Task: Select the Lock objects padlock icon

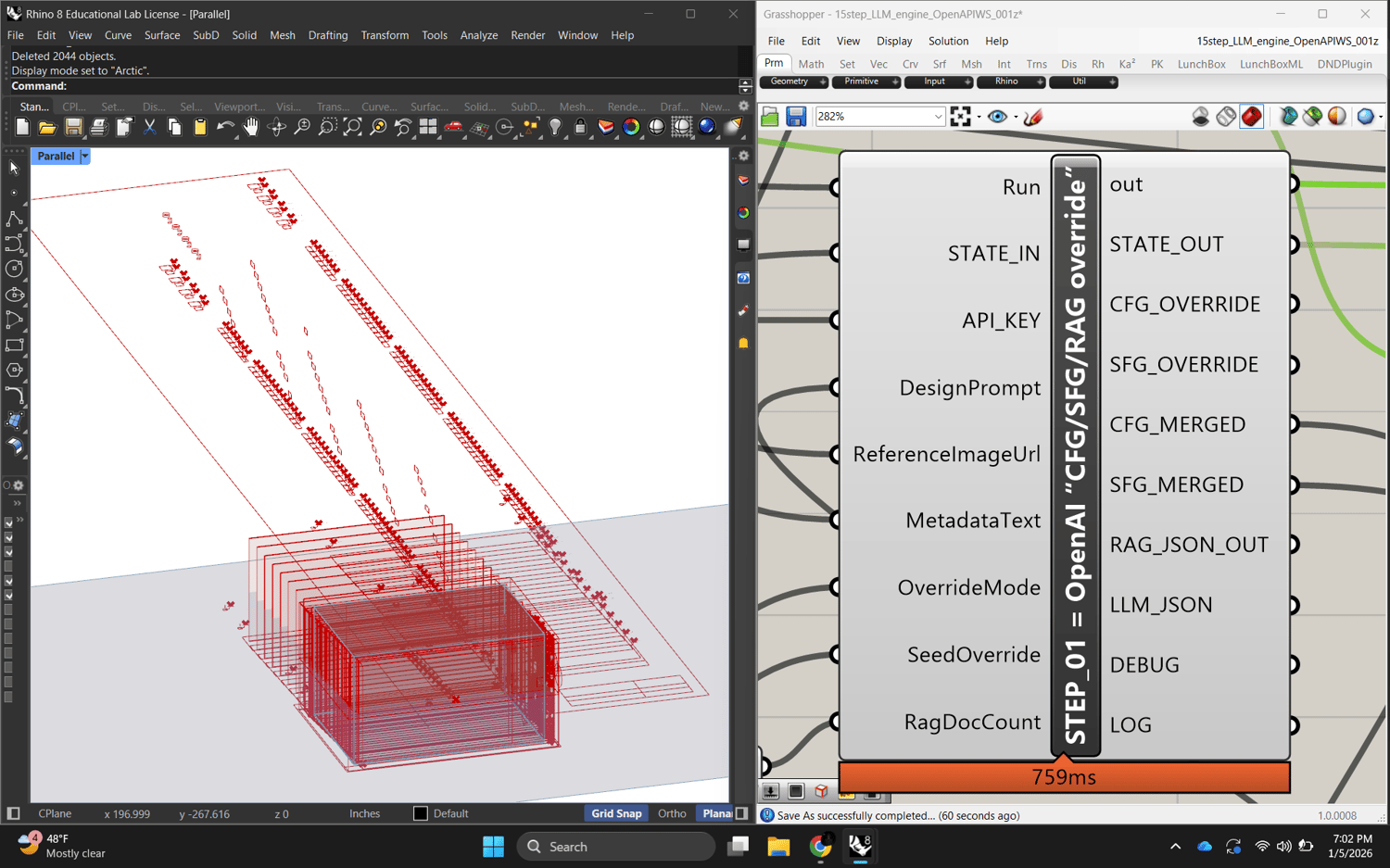Action: 580,127
